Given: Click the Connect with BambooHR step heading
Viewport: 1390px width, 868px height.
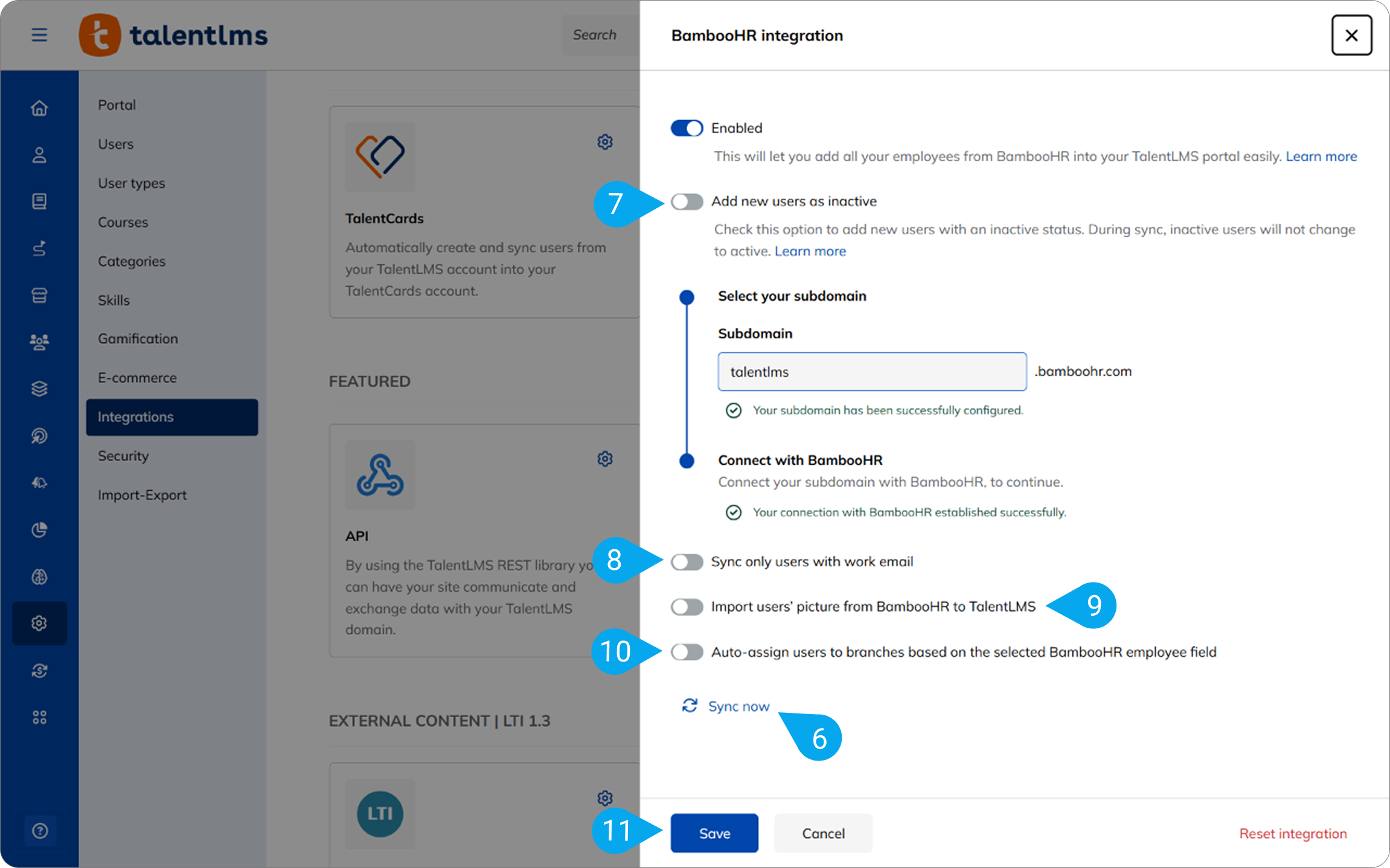Looking at the screenshot, I should point(800,460).
